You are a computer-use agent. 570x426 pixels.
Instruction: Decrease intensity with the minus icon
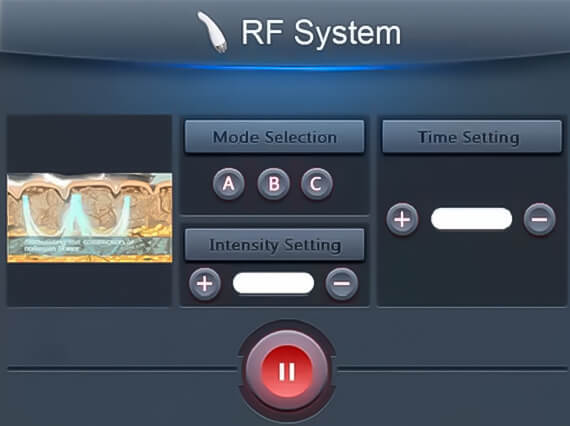[x=341, y=284]
